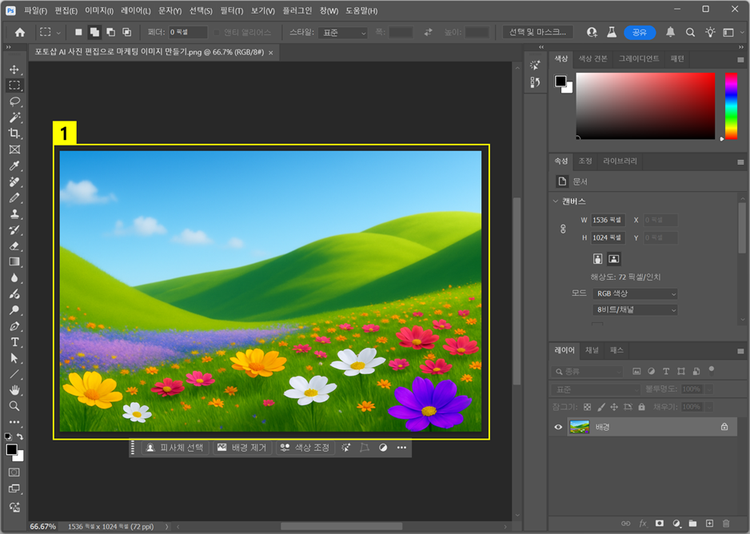
Task: Choose the Eyedropper tool
Action: point(15,166)
